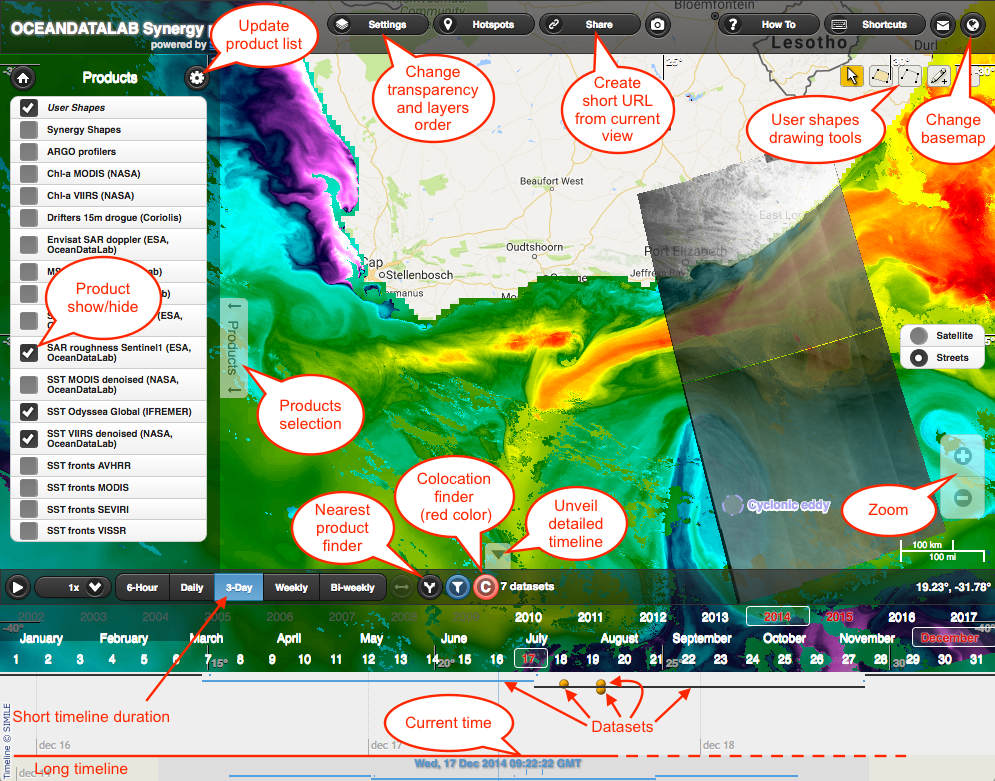Open the Hotspots menu
Screen dimensions: 995x781
484,25
